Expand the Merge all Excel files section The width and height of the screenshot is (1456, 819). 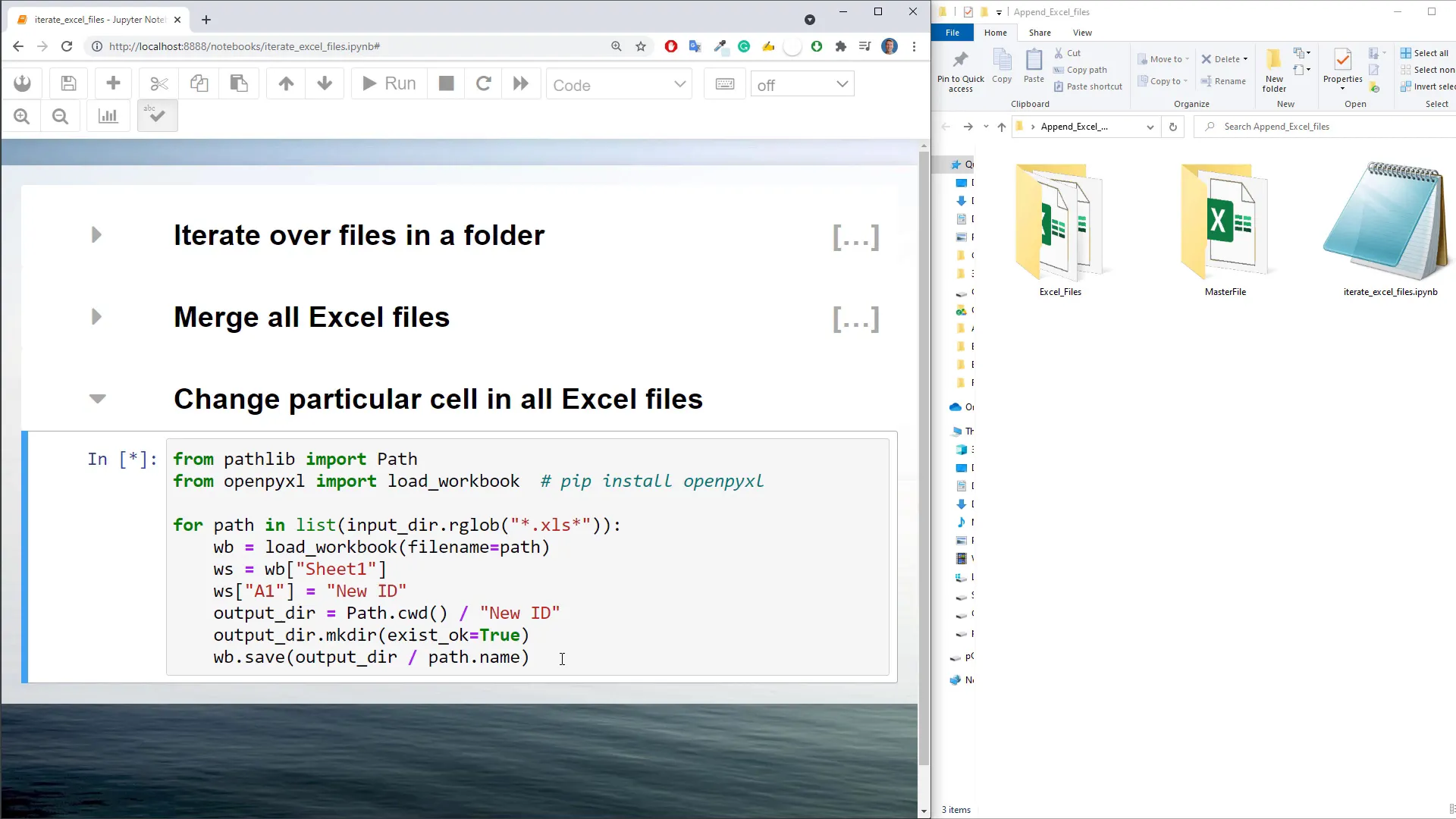click(96, 317)
